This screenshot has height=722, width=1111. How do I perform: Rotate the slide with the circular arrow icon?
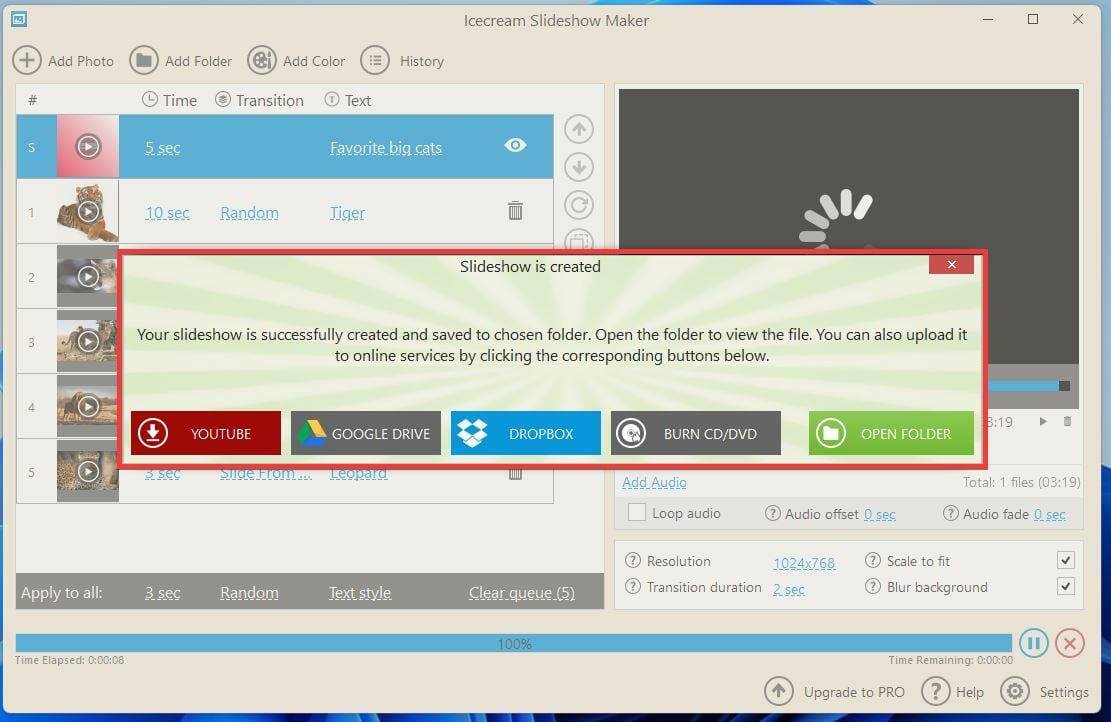click(x=579, y=205)
